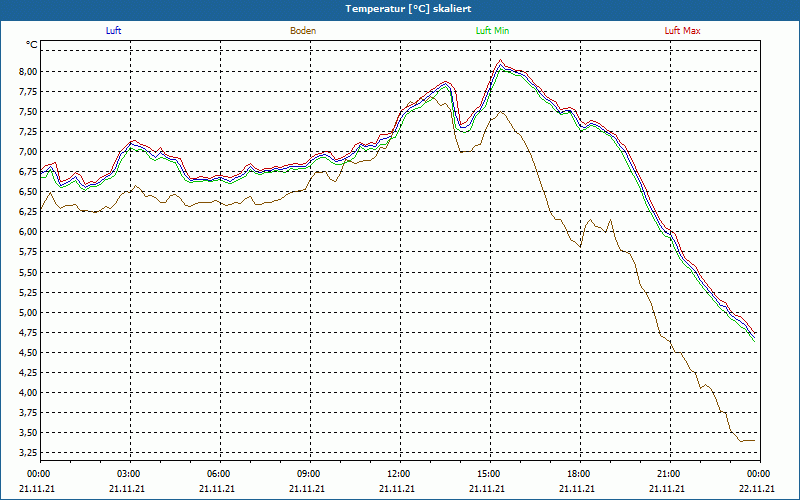Image resolution: width=800 pixels, height=500 pixels.
Task: Click the 22.11.21 date label
Action: [757, 488]
